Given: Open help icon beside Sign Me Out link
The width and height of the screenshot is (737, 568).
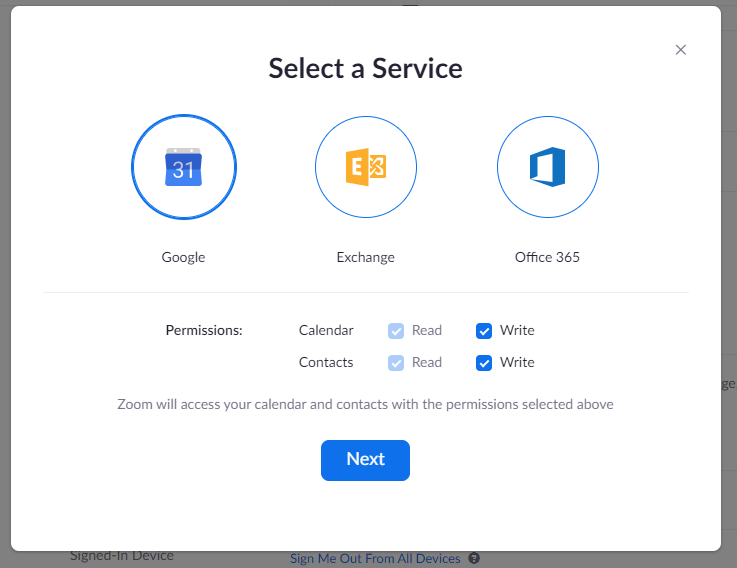Looking at the screenshot, I should [474, 558].
